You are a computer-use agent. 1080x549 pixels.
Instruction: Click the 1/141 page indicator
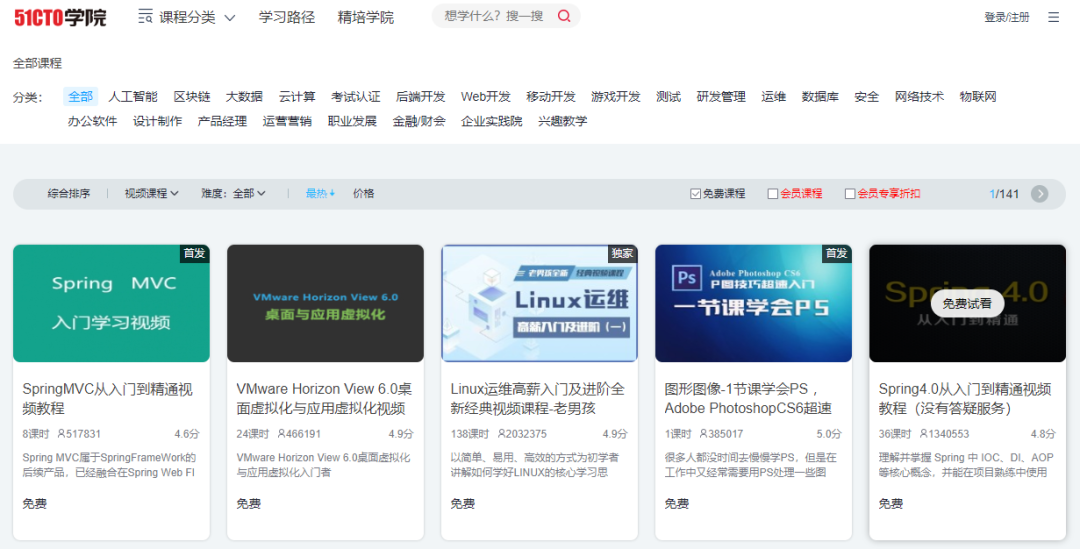[x=1004, y=194]
